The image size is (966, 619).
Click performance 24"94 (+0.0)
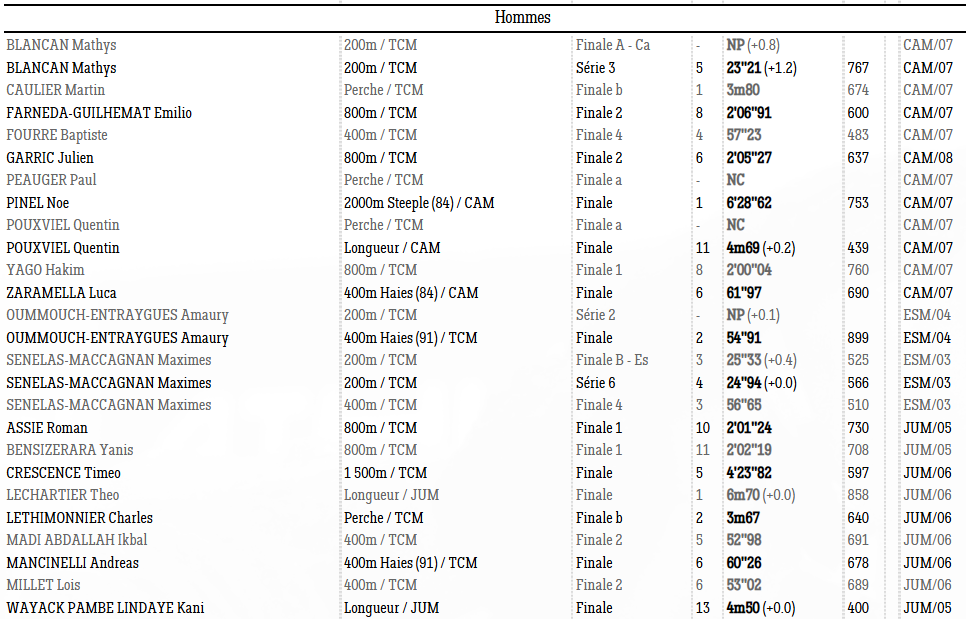click(761, 382)
